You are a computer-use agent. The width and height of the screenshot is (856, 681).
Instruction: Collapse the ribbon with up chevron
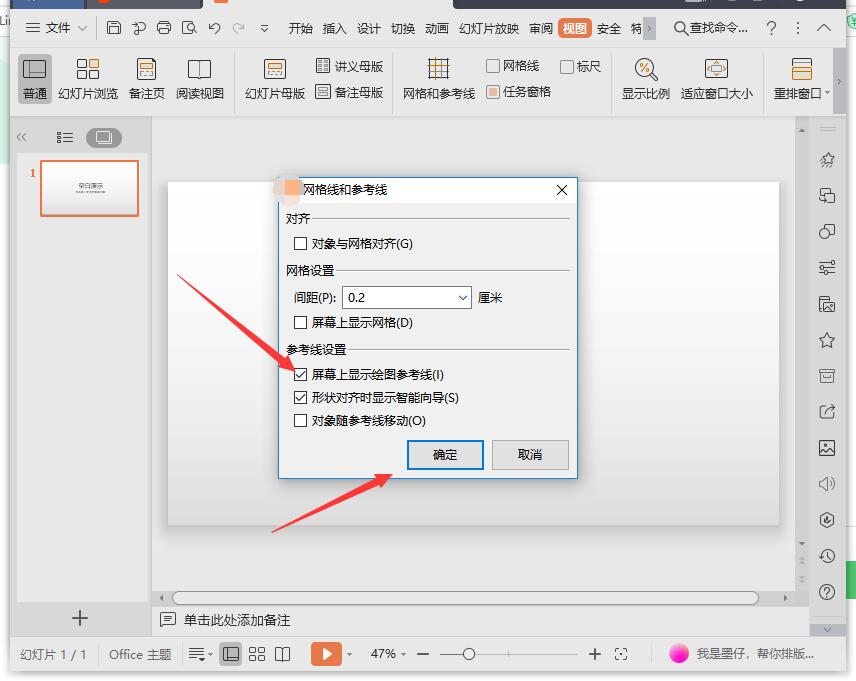pos(823,28)
